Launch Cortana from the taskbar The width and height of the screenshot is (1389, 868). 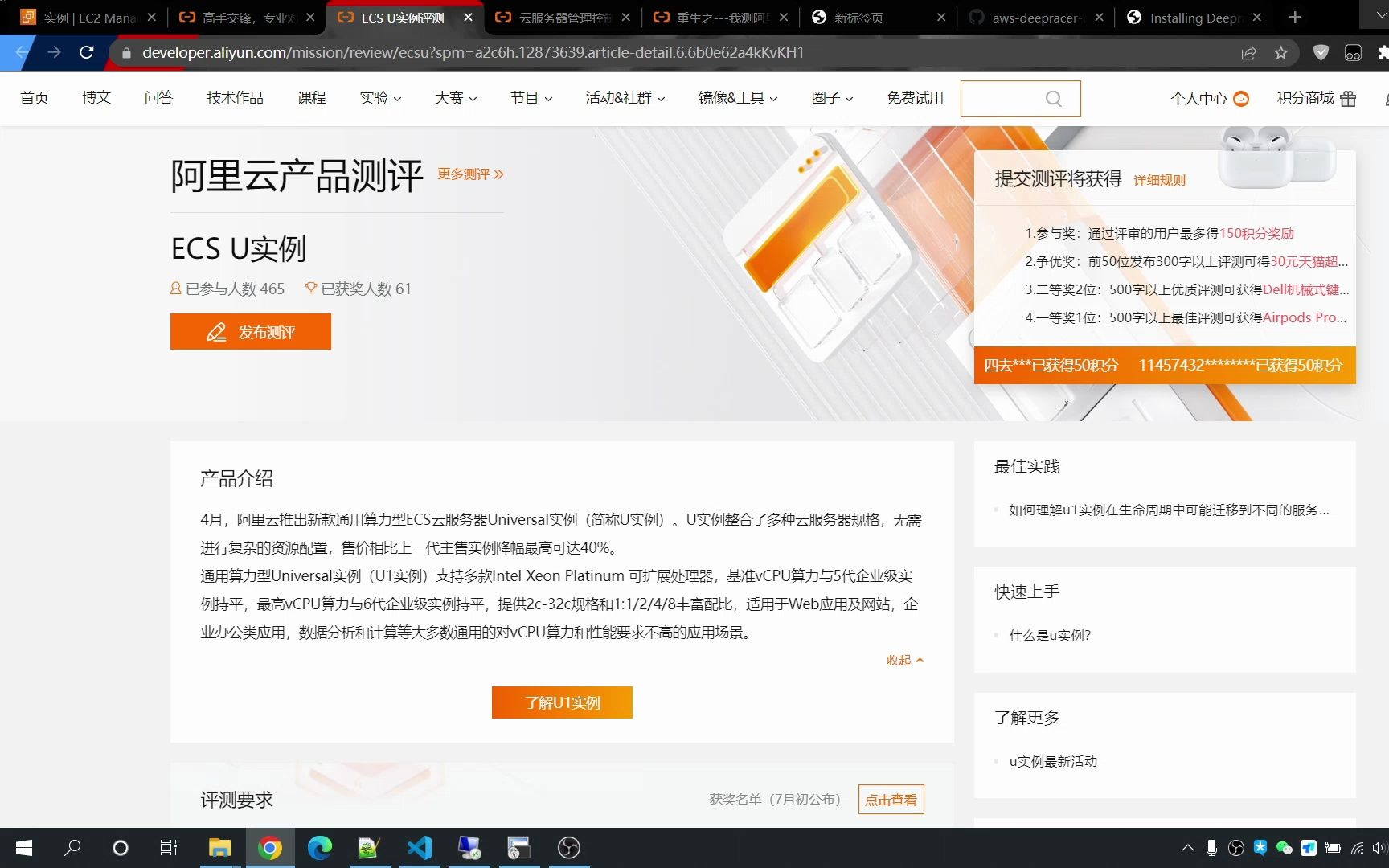click(x=121, y=848)
